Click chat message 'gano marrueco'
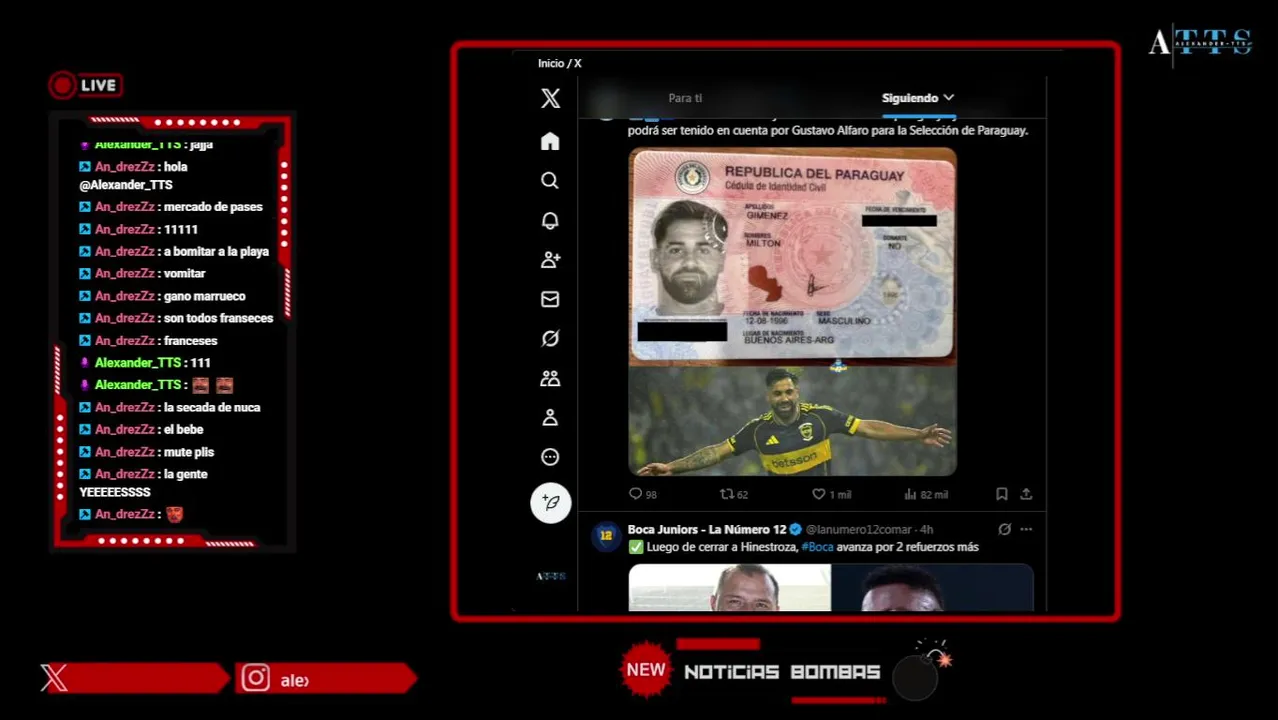This screenshot has width=1278, height=720. coord(204,296)
